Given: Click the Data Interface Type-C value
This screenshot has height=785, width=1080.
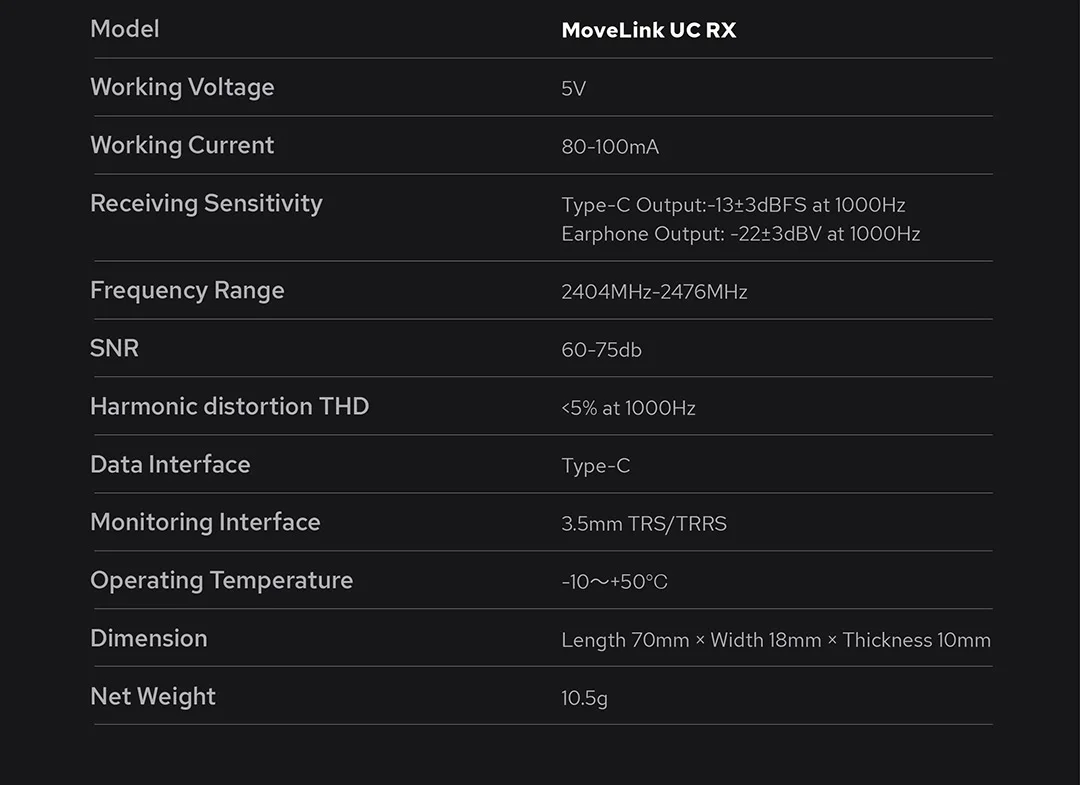Looking at the screenshot, I should click(x=596, y=466).
